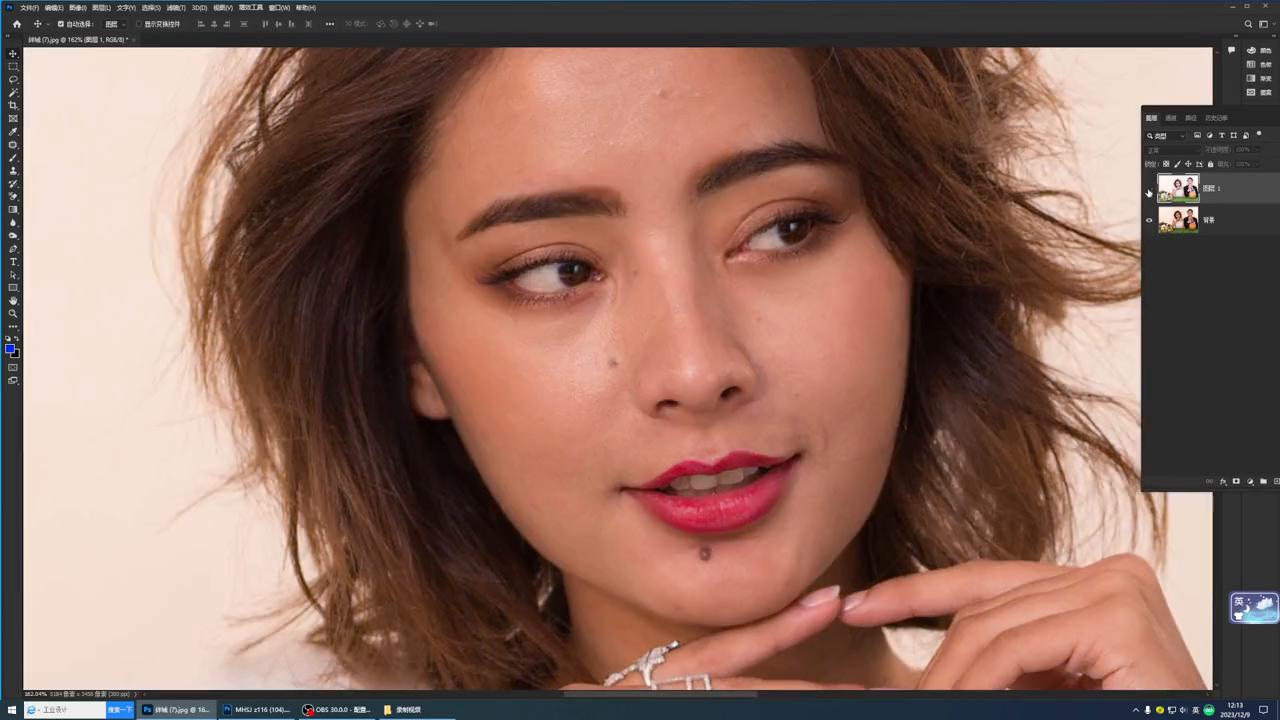The height and width of the screenshot is (720, 1280).
Task: Set the blue foreground color swatch
Action: [x=10, y=348]
